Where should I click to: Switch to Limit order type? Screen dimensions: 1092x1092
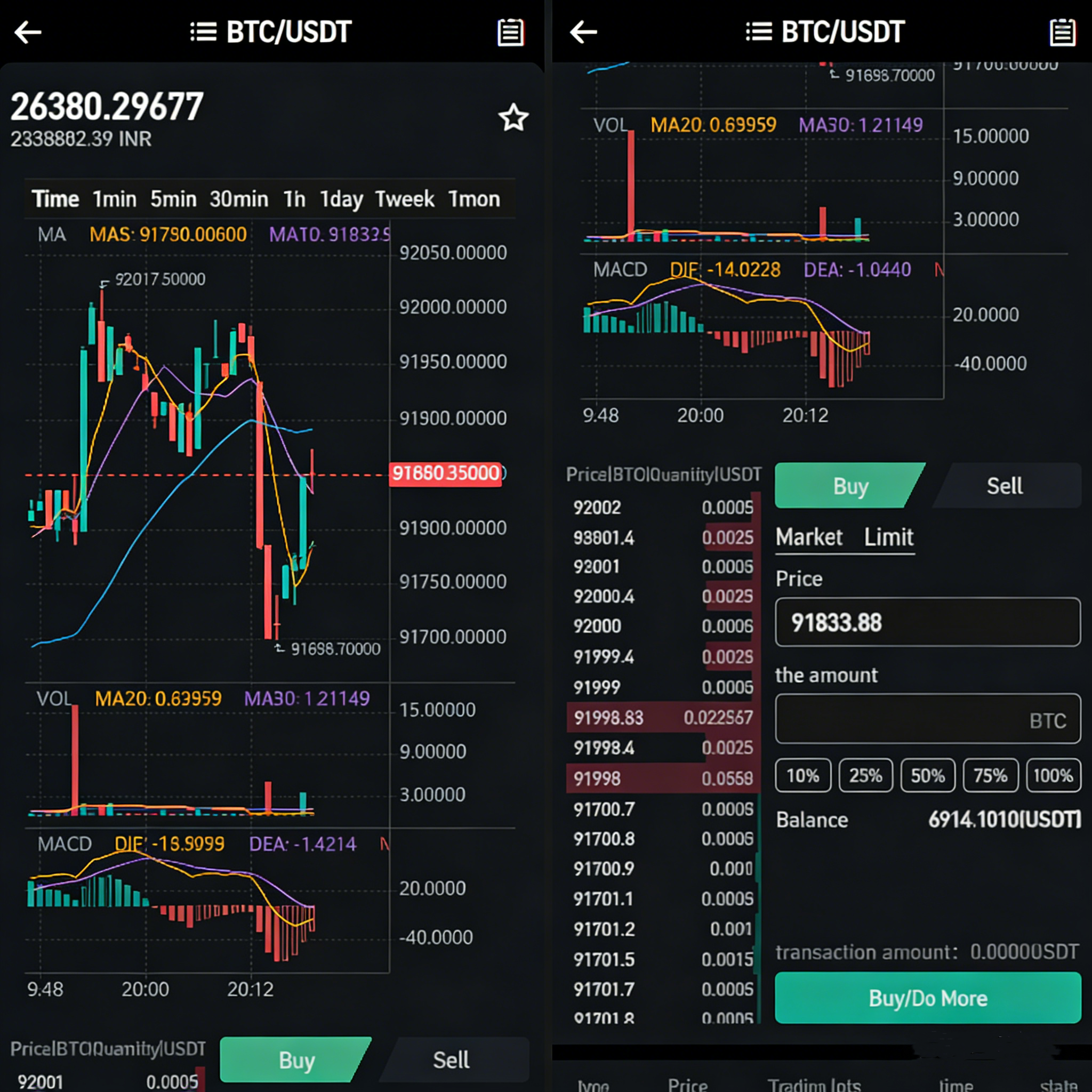coord(888,537)
